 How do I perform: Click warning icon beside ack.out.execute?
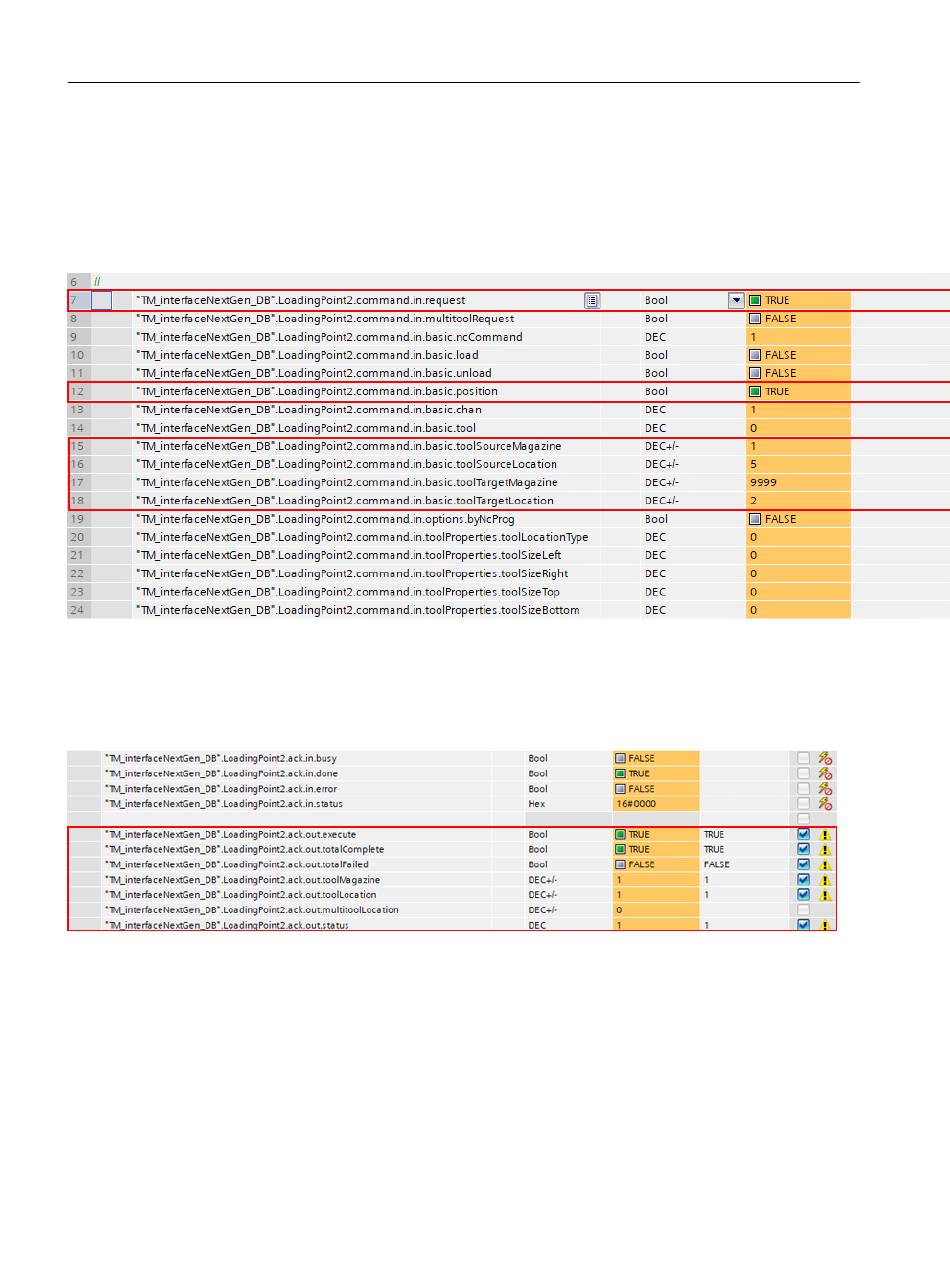tap(825, 835)
